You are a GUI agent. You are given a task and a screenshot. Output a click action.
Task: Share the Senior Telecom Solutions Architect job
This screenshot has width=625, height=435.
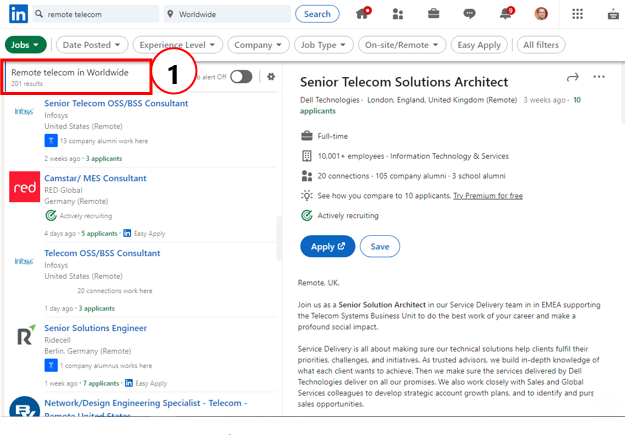coord(572,77)
